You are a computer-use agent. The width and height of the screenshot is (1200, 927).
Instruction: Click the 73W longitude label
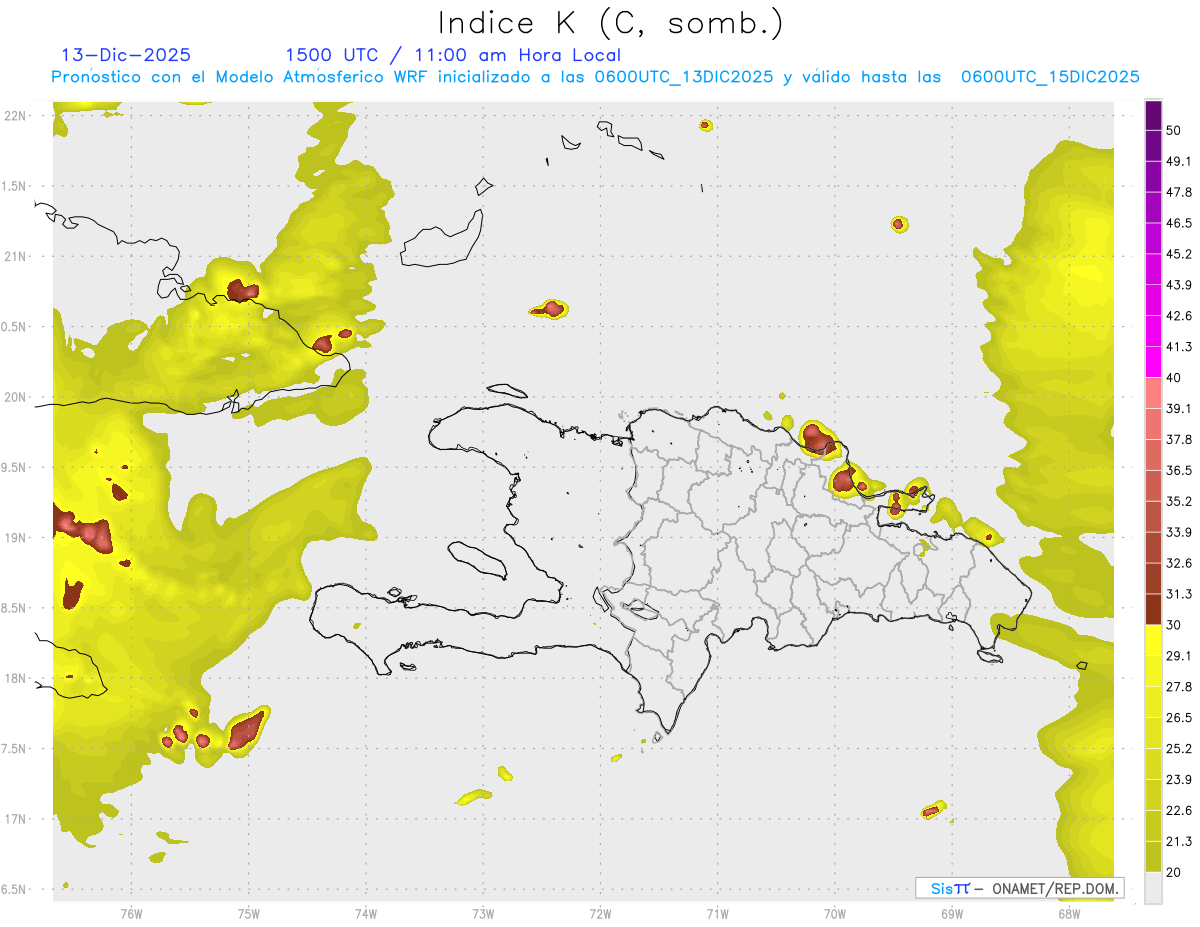pyautogui.click(x=483, y=913)
